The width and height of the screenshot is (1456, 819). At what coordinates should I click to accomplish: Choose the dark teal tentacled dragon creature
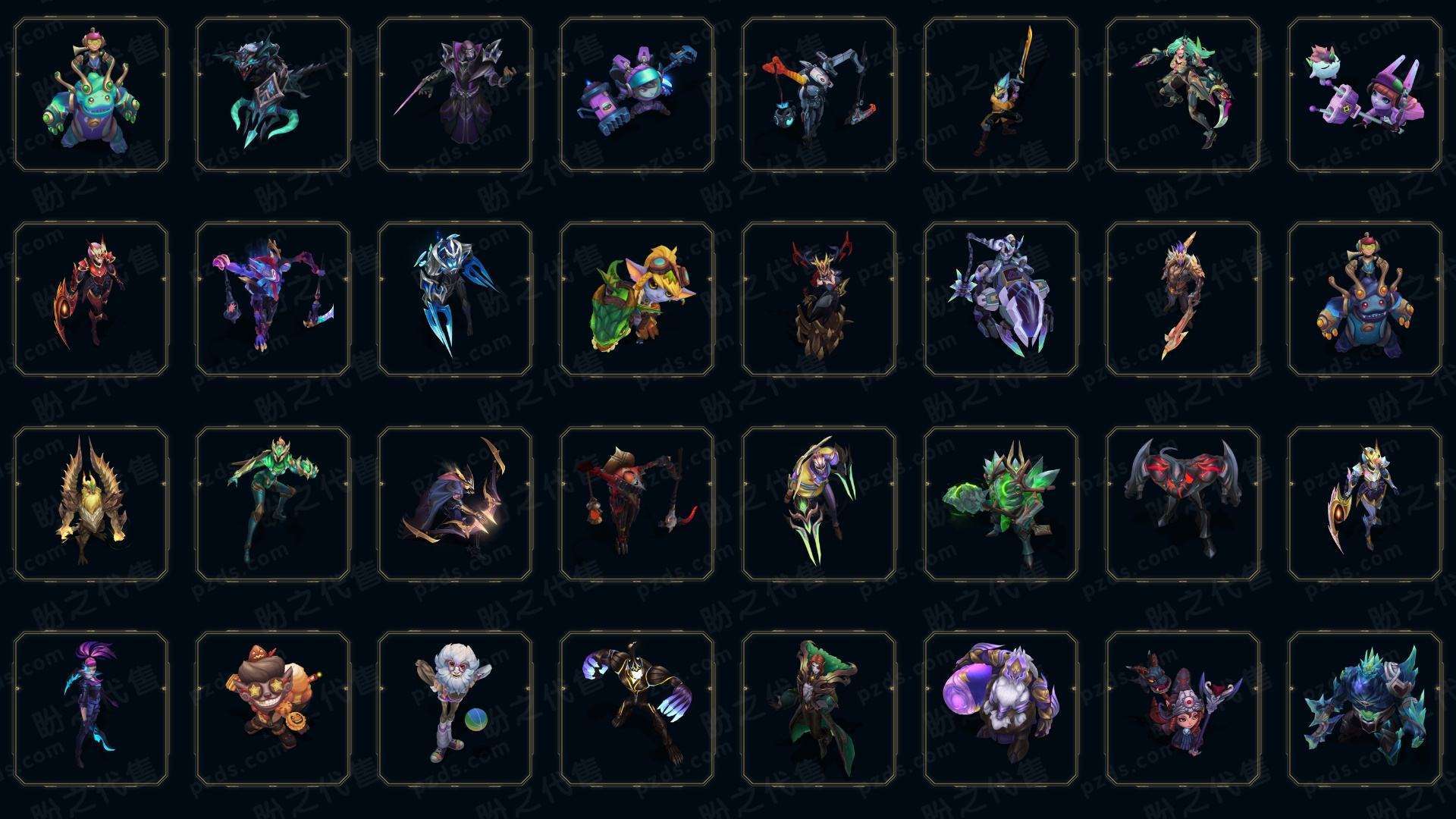point(273,94)
